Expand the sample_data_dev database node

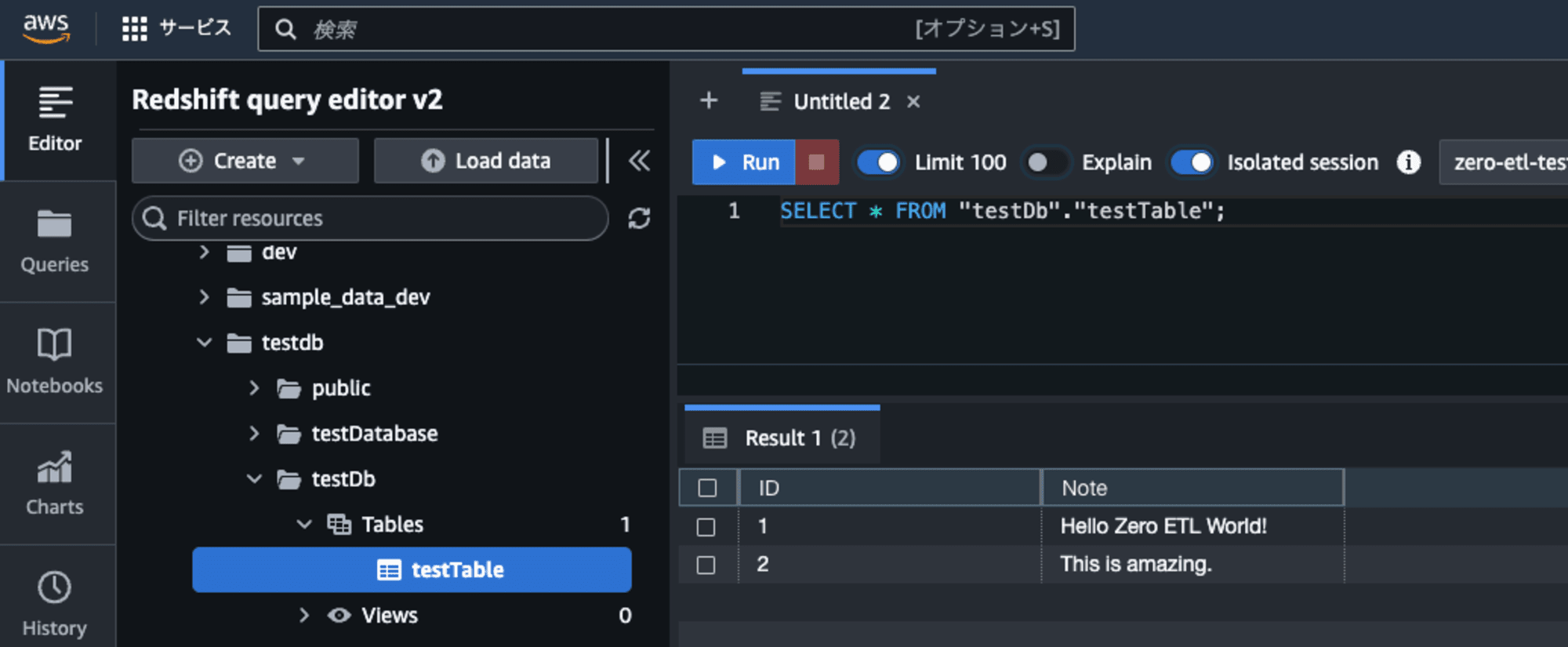click(x=204, y=297)
